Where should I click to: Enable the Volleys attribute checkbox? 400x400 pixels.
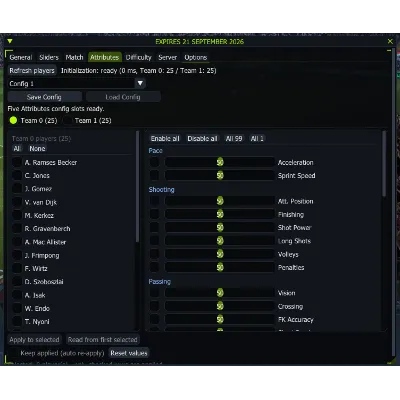pyautogui.click(x=154, y=254)
